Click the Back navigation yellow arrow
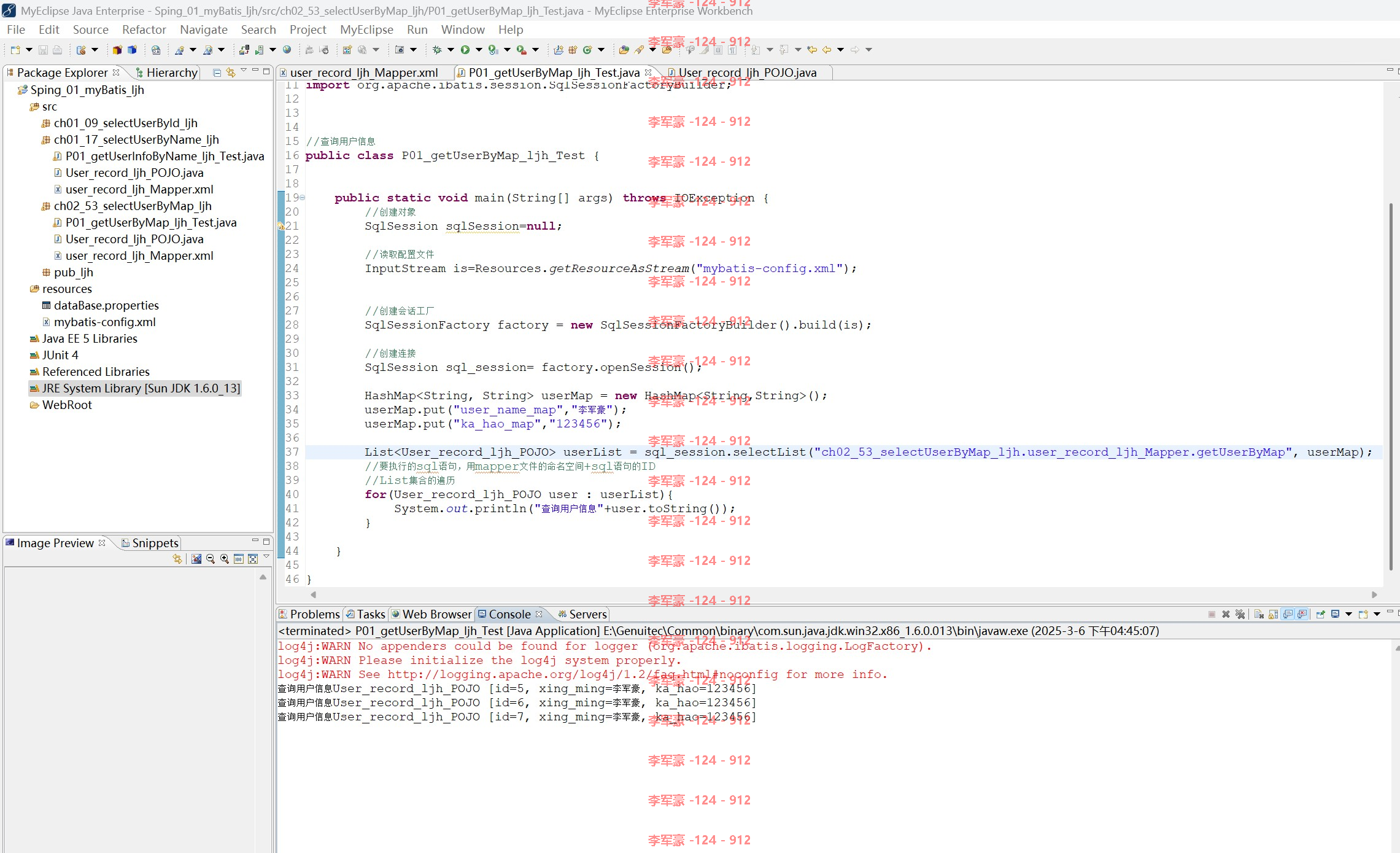This screenshot has width=1400, height=853. tap(827, 50)
